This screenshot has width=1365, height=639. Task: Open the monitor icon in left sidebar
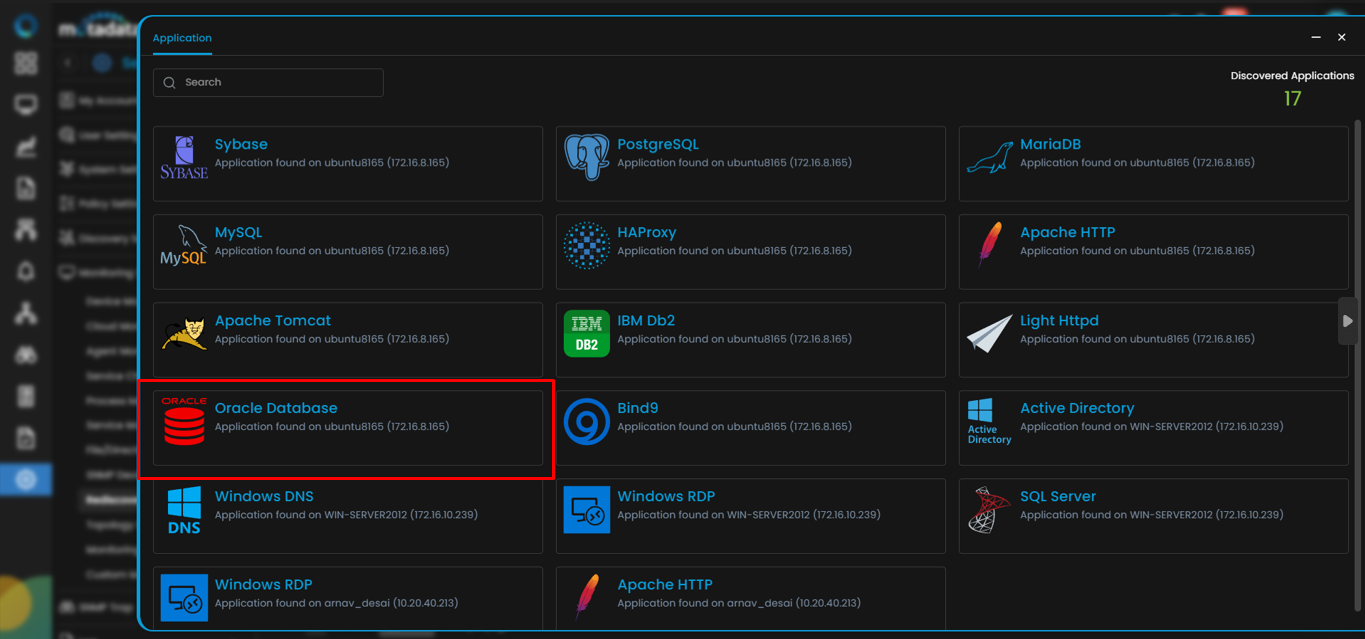(x=26, y=105)
